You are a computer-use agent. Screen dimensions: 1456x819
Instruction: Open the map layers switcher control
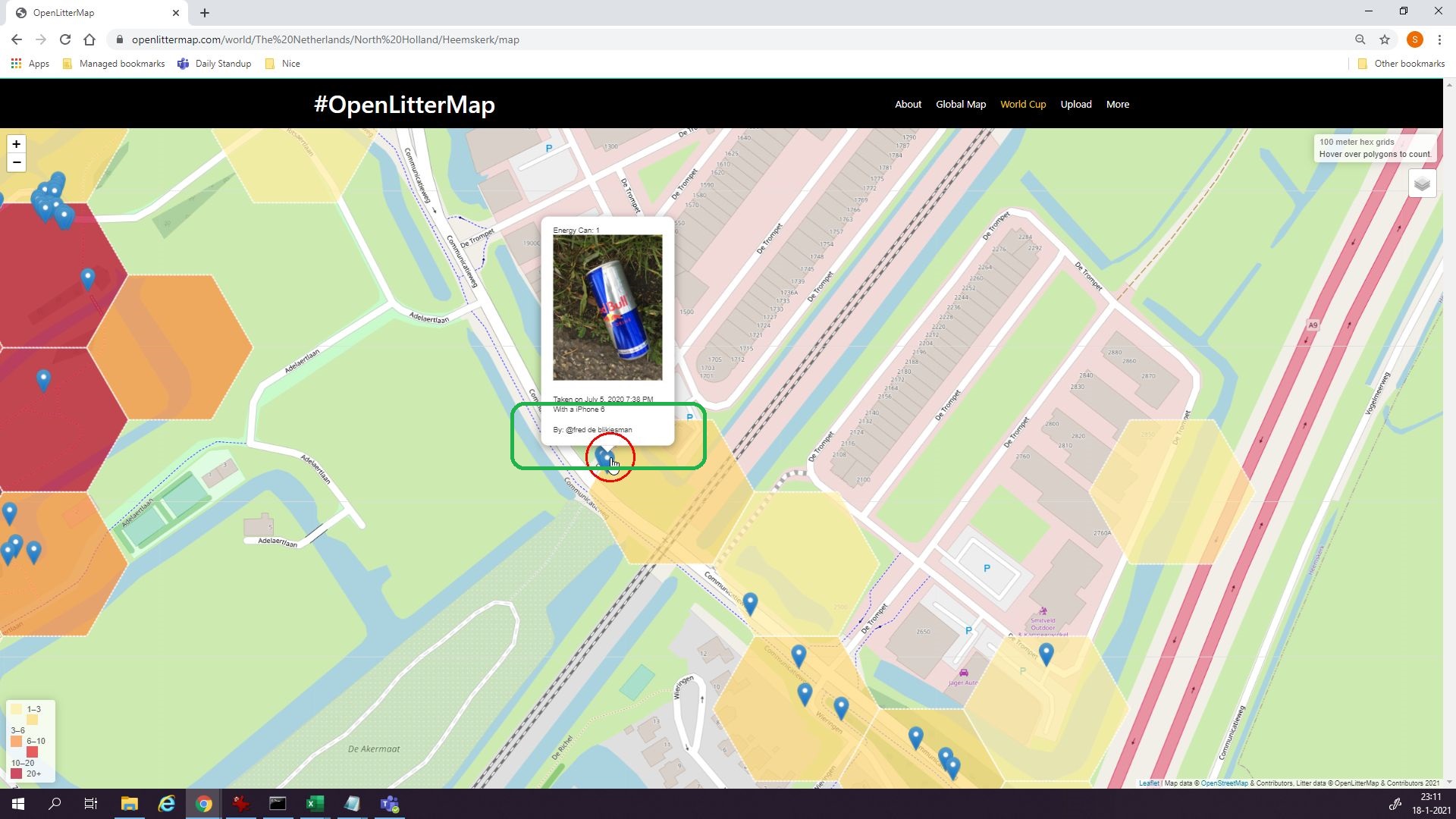[1422, 183]
